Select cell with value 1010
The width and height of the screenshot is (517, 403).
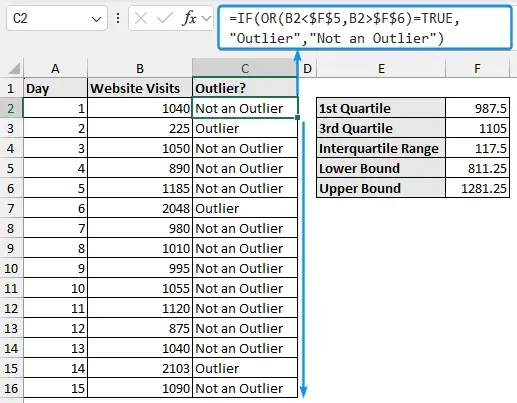[140, 248]
